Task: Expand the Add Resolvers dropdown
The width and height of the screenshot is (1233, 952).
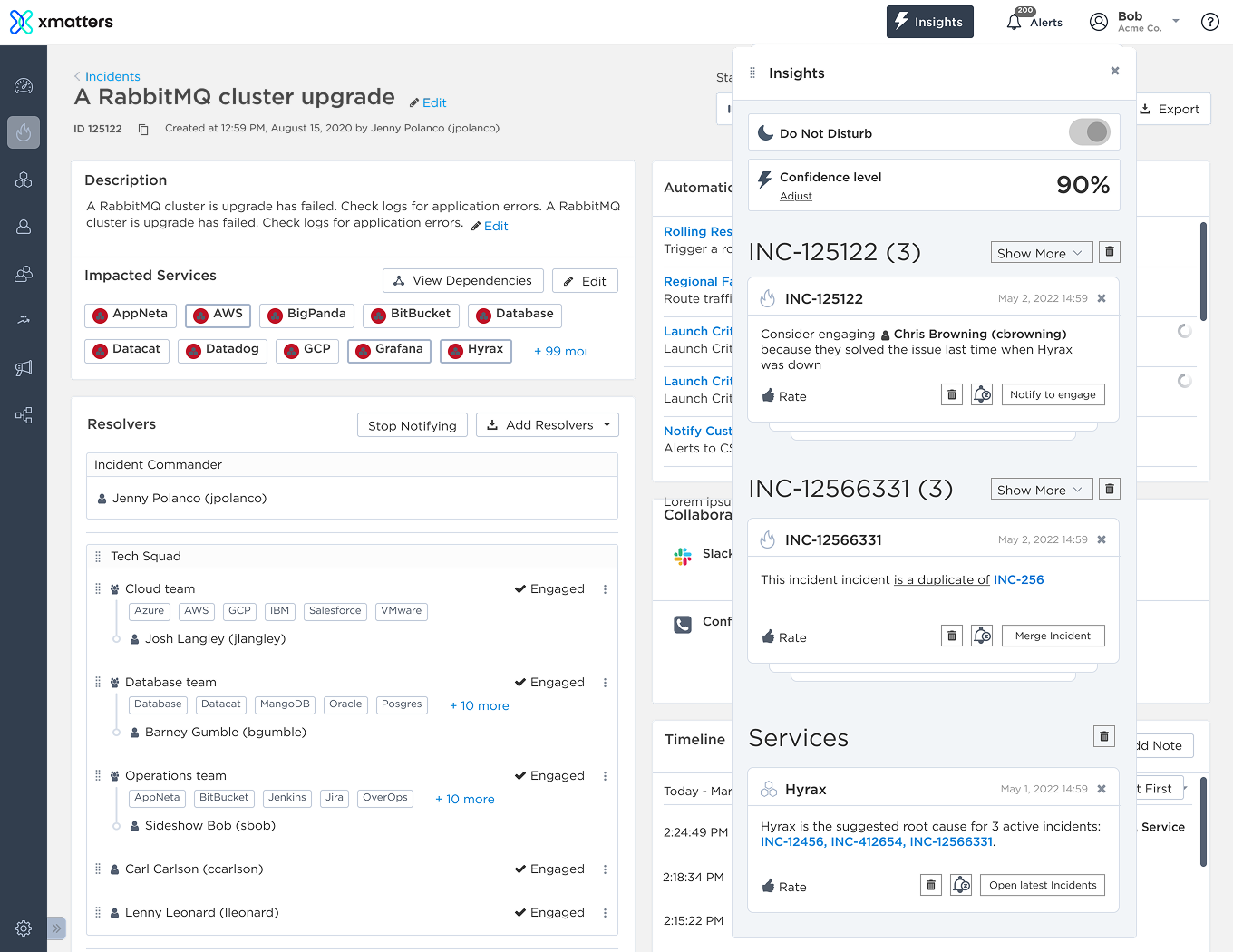Action: coord(548,425)
